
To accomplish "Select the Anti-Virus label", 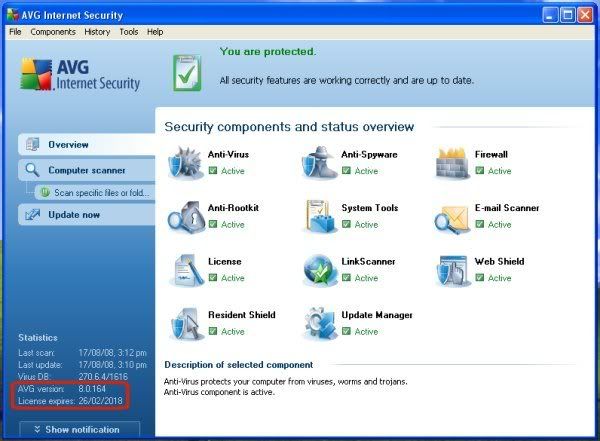I will (228, 154).
